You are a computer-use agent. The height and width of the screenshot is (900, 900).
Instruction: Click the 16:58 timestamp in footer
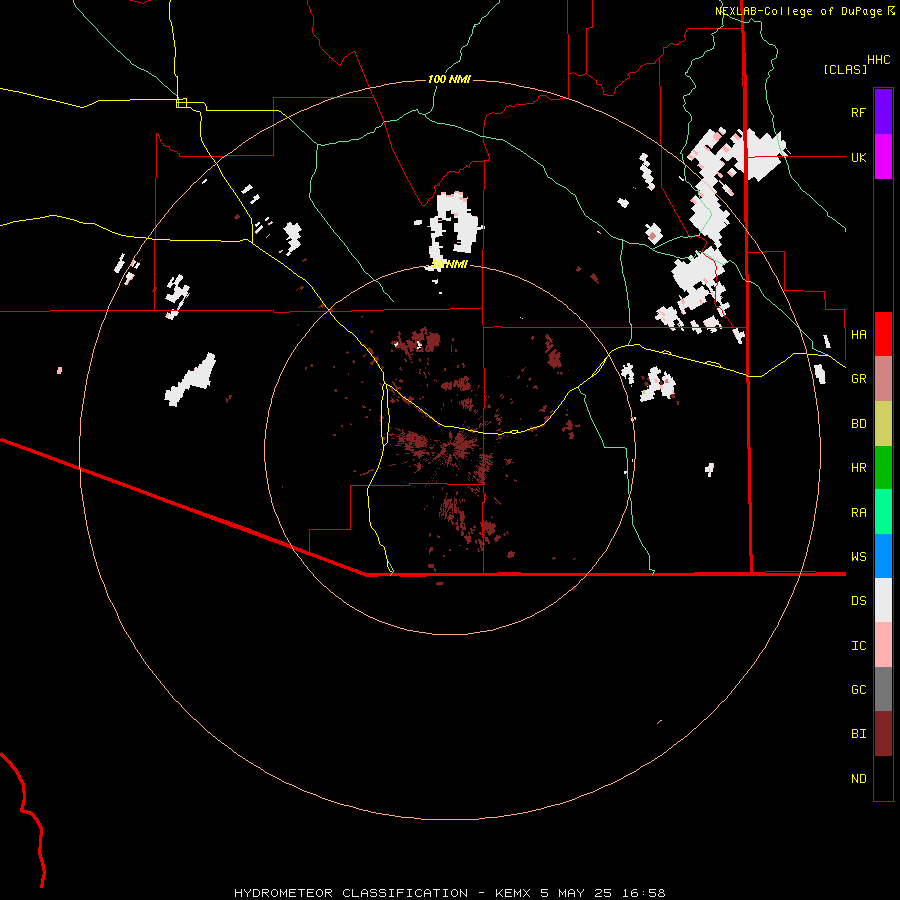(644, 893)
